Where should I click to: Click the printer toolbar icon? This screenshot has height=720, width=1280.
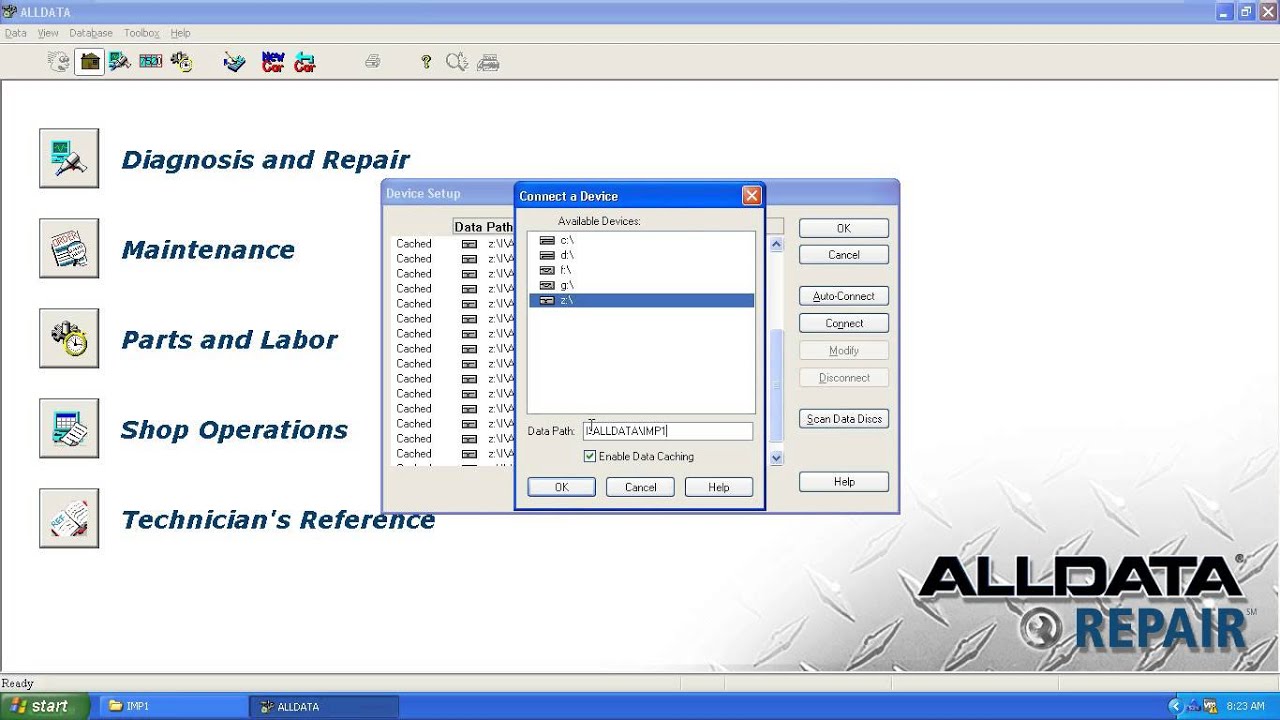point(373,62)
